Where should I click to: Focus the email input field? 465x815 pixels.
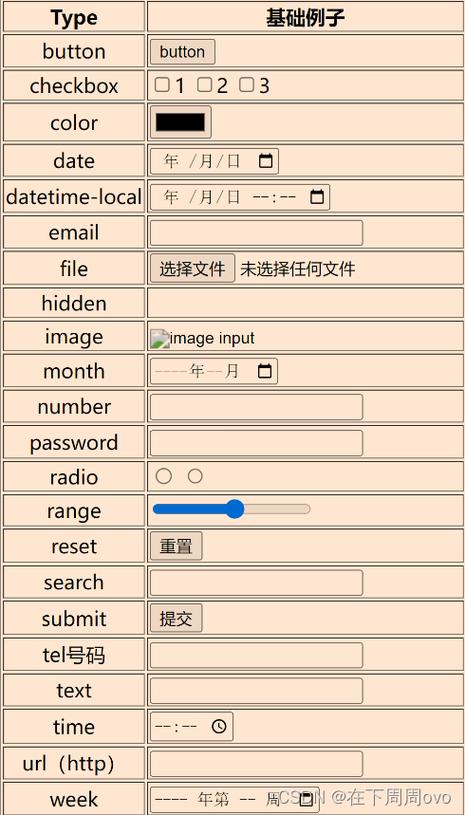click(256, 233)
